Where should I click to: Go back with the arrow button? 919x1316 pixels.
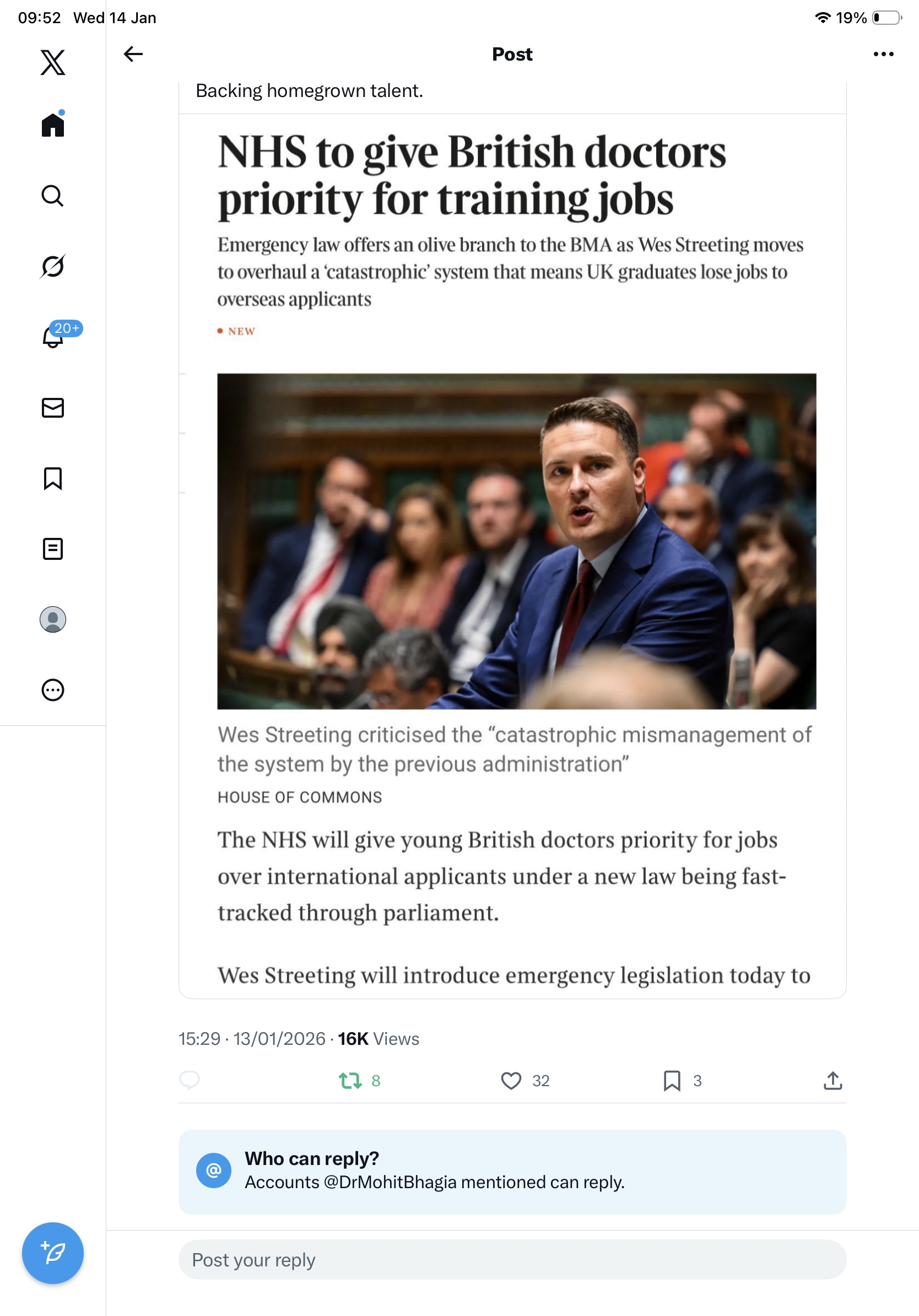pos(133,54)
